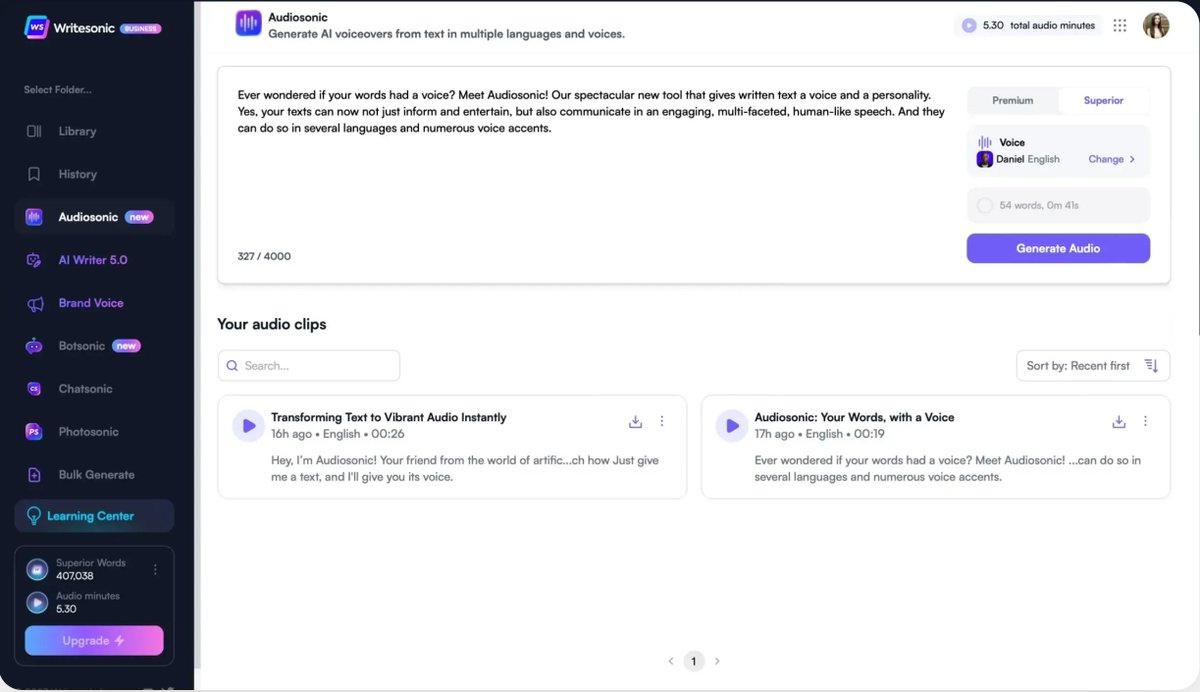This screenshot has width=1200, height=692.
Task: Select the Audiosonic sidebar icon
Action: pyautogui.click(x=34, y=217)
